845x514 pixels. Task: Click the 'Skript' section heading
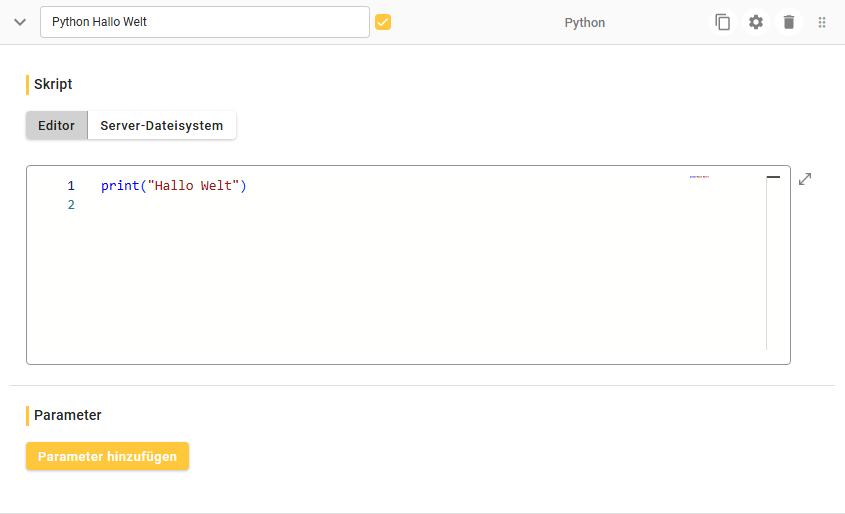point(53,85)
